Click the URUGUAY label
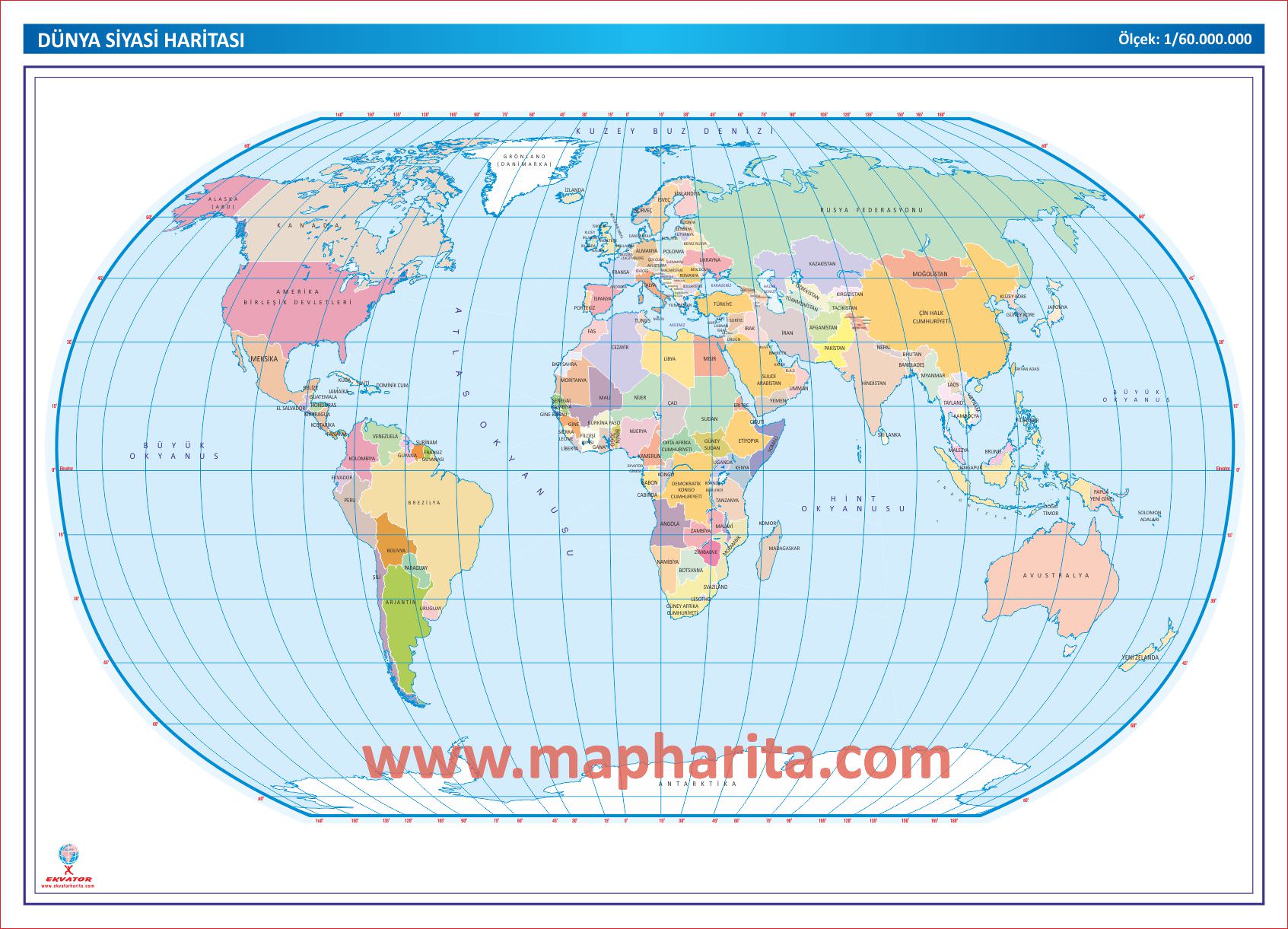The width and height of the screenshot is (1288, 929). 430,609
